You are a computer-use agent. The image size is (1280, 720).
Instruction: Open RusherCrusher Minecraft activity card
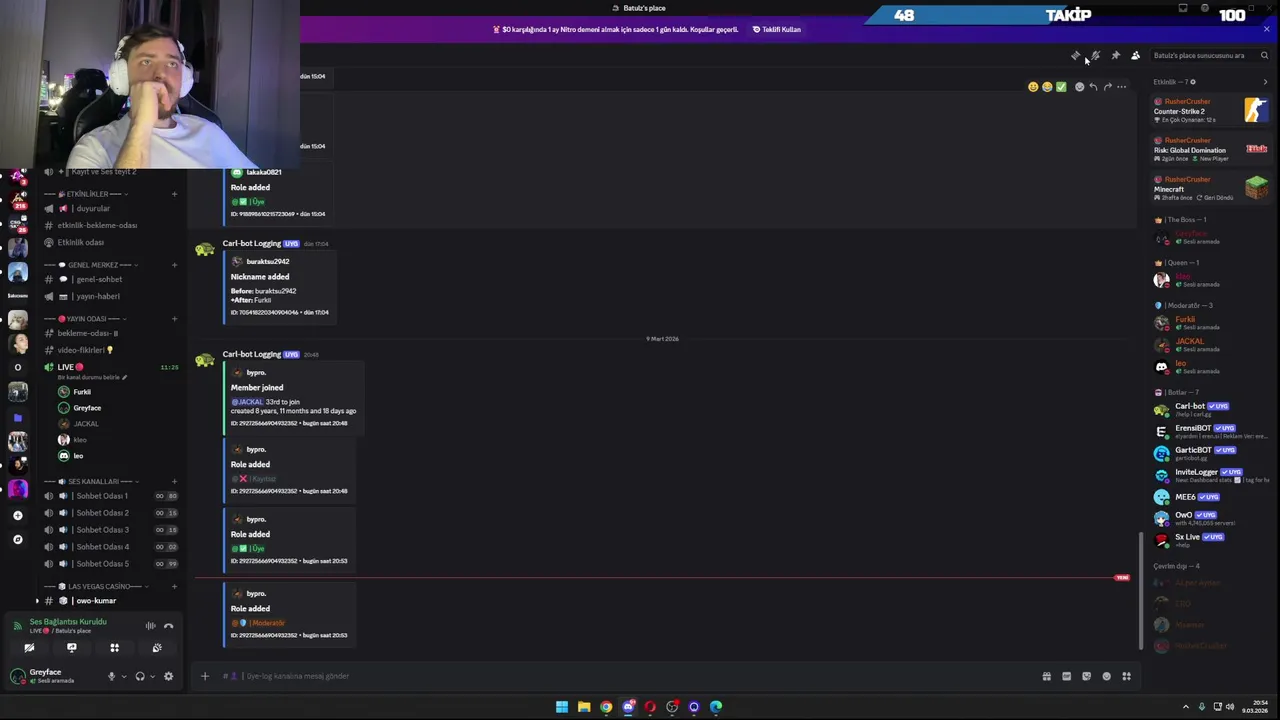(x=1211, y=188)
